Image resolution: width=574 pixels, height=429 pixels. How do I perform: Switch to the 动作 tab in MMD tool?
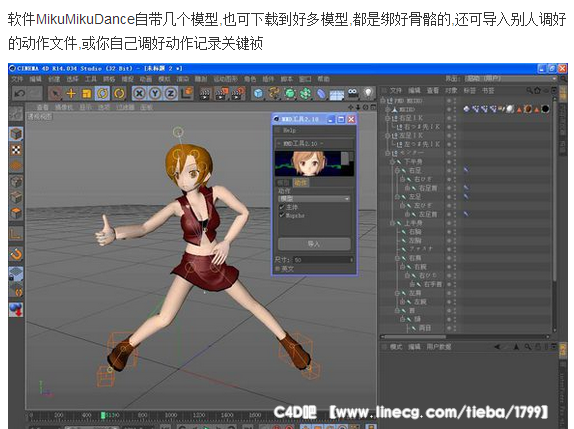tap(301, 183)
